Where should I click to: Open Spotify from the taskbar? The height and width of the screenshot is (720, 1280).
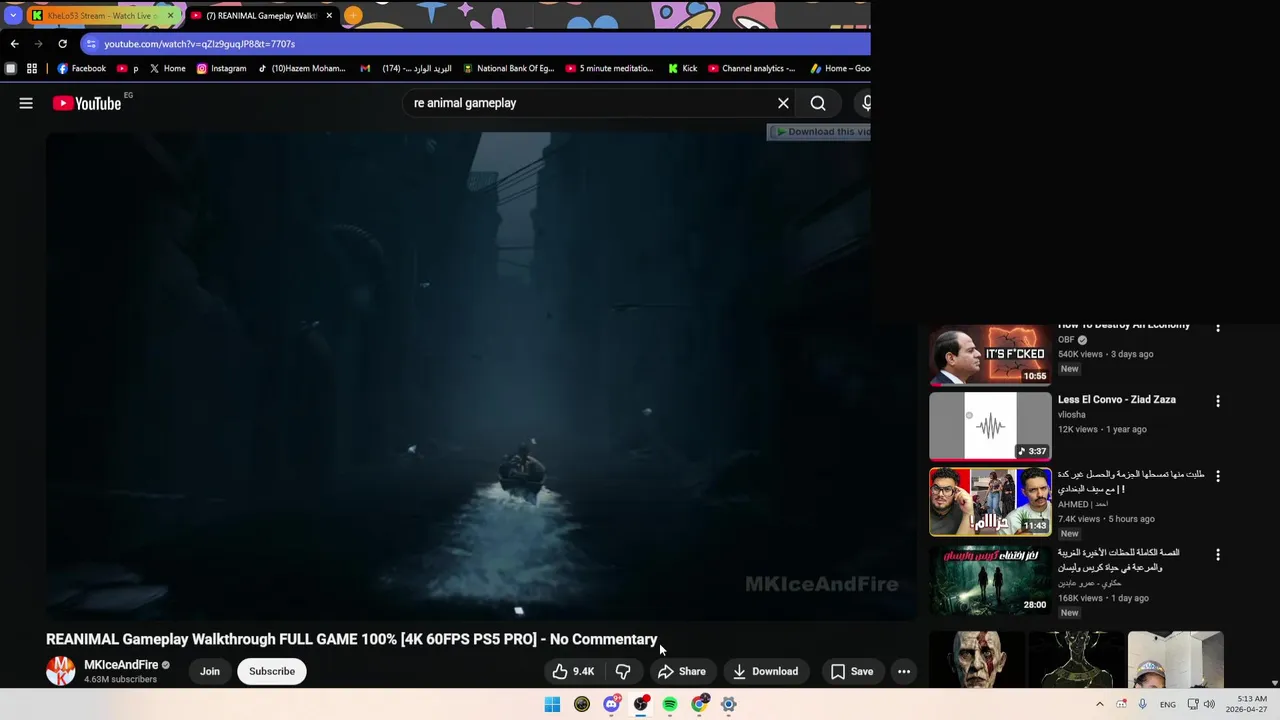pos(670,704)
